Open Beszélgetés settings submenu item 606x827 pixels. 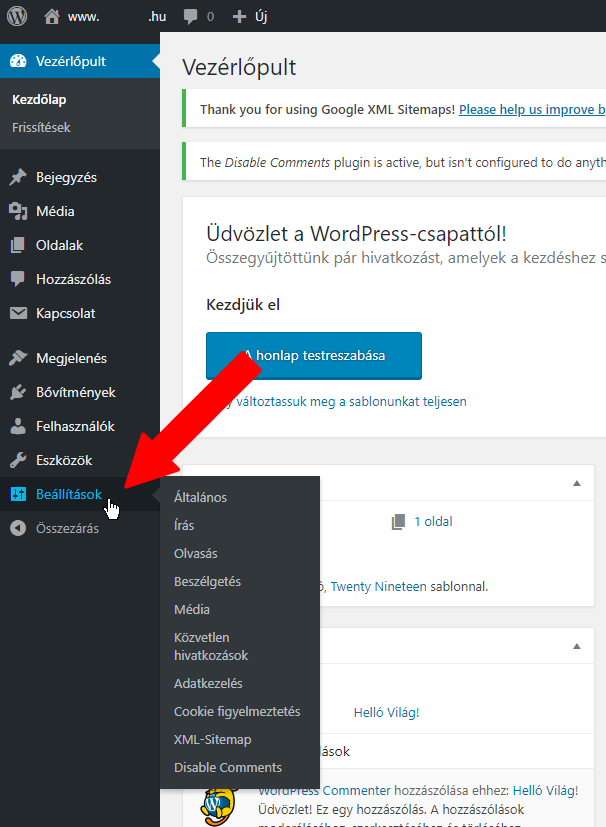point(207,581)
